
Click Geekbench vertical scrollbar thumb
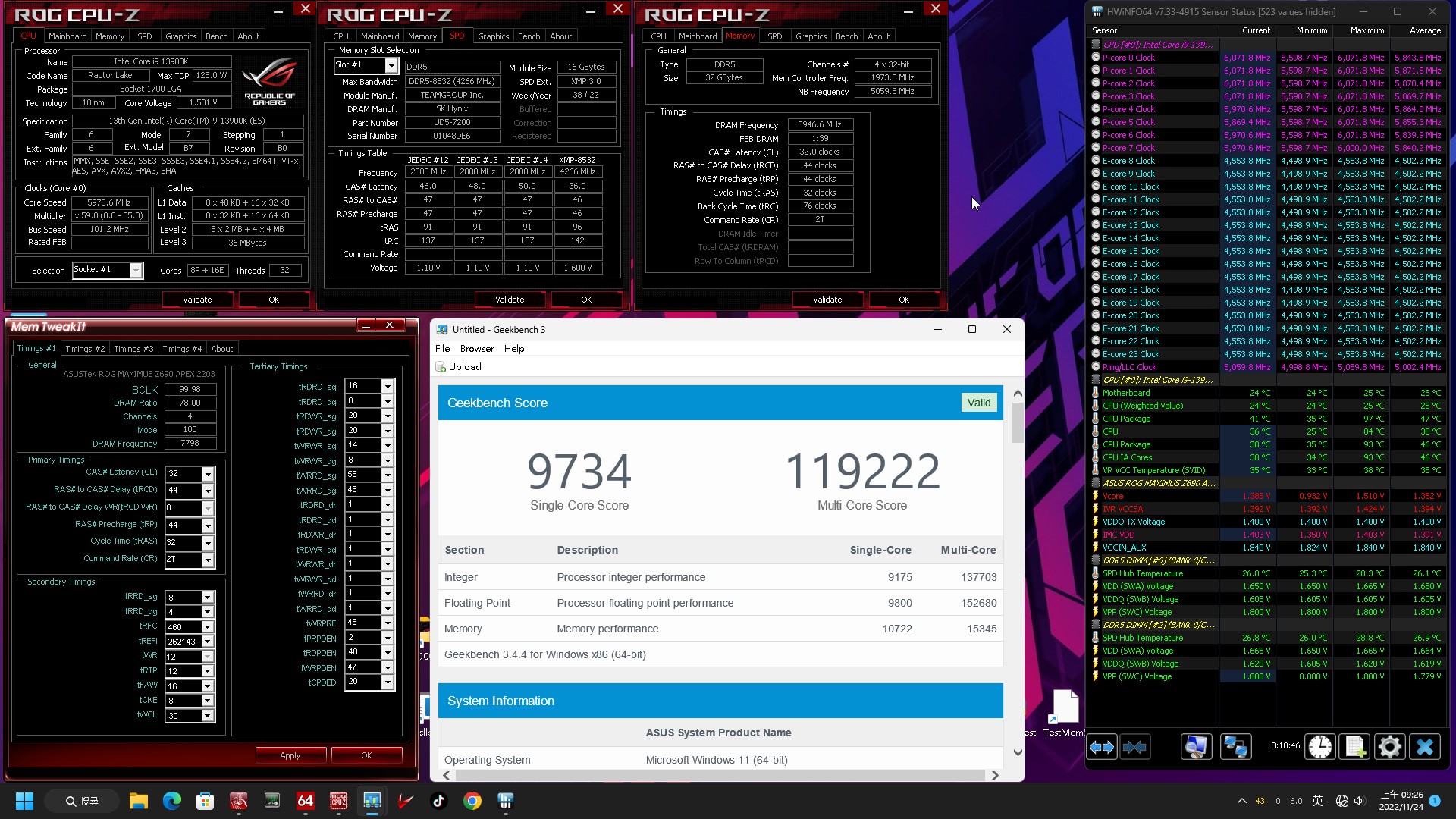[1018, 422]
